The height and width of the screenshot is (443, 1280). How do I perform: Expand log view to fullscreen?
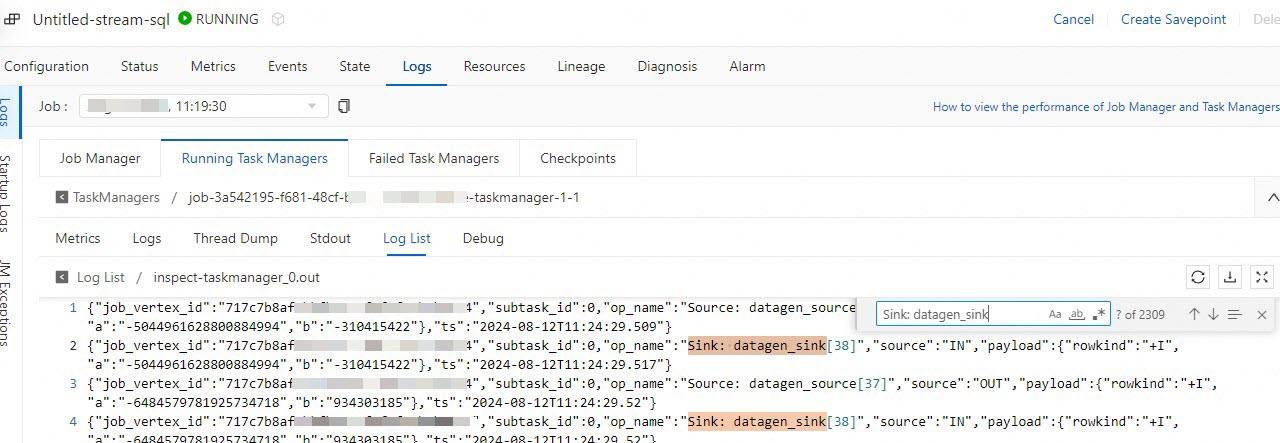coord(1262,277)
